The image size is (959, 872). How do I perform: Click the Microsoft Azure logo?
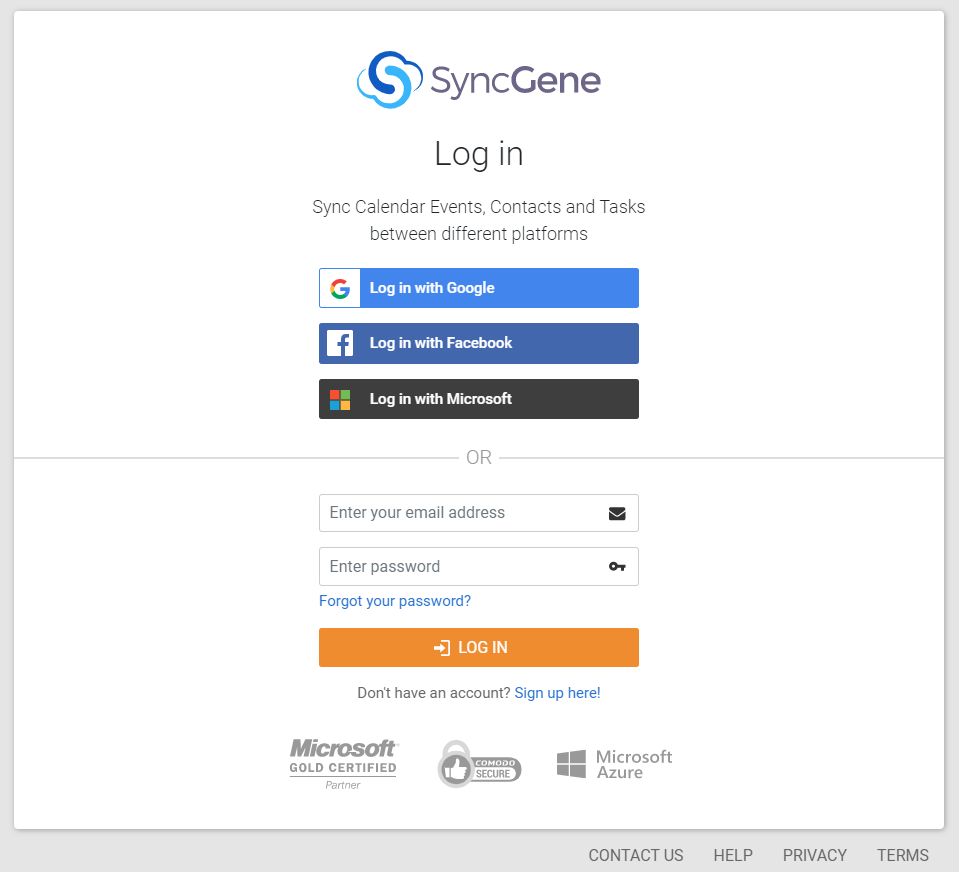pyautogui.click(x=615, y=764)
